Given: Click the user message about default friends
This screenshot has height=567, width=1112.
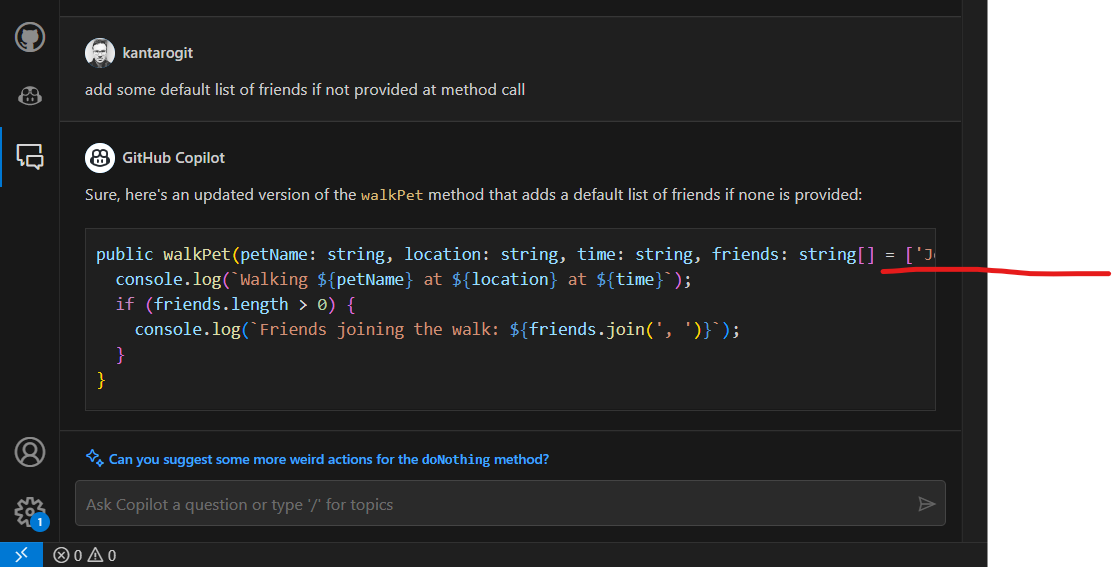Looking at the screenshot, I should pos(305,90).
